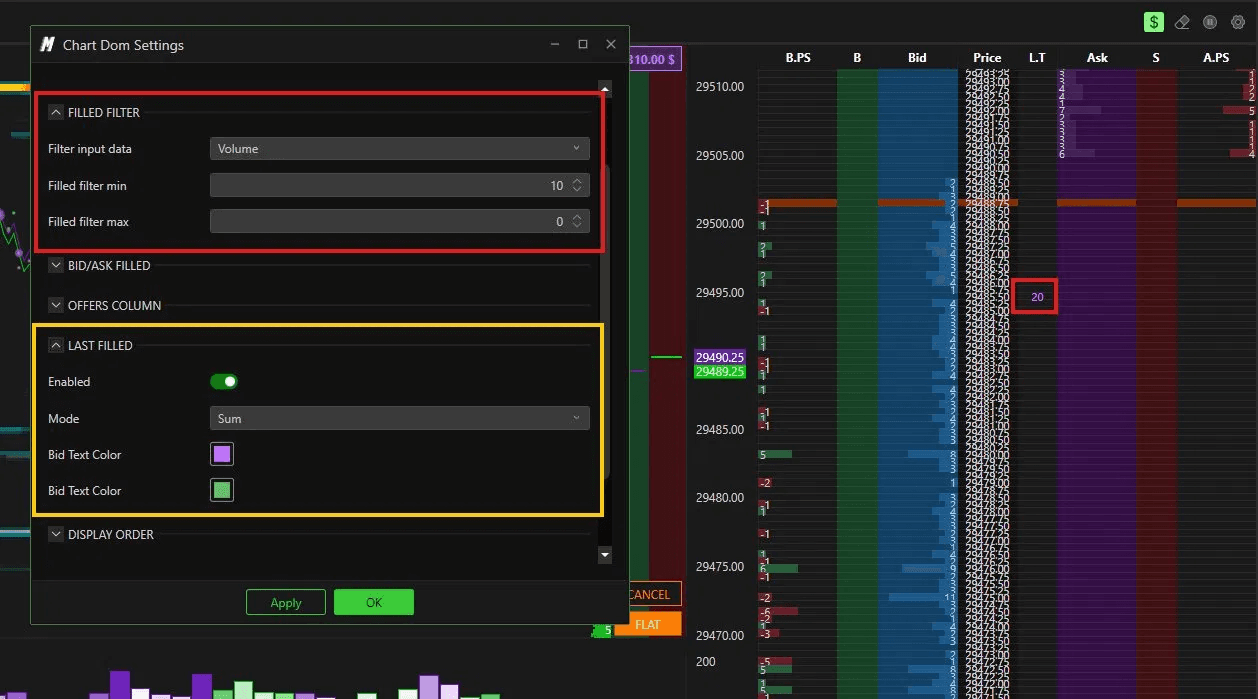Click the settings scrollbar up arrow
This screenshot has width=1258, height=699.
pos(604,88)
